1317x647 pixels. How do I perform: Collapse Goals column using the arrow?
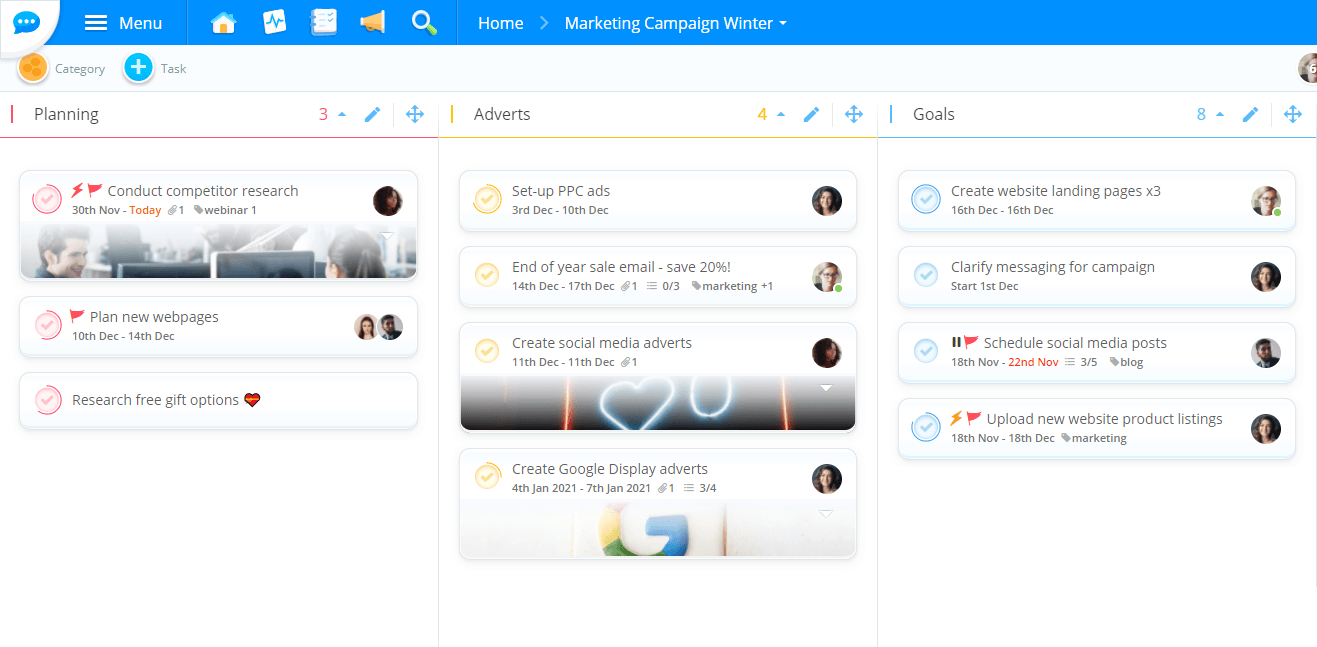tap(1220, 115)
